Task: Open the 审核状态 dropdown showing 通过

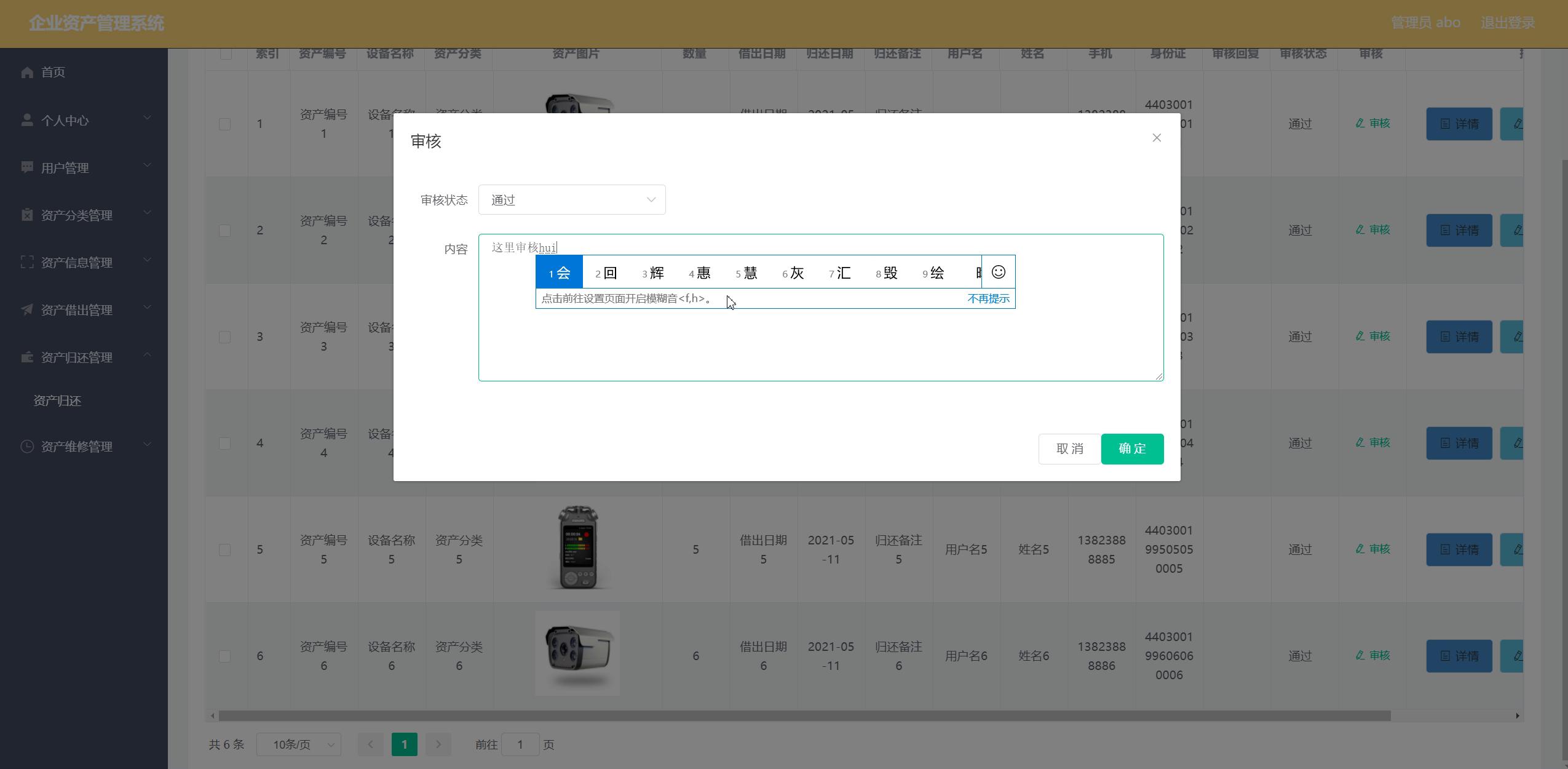Action: (x=571, y=200)
